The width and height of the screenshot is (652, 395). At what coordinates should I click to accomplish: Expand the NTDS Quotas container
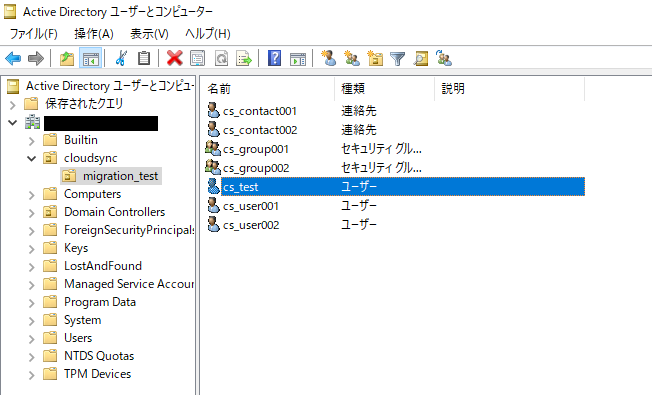32,357
